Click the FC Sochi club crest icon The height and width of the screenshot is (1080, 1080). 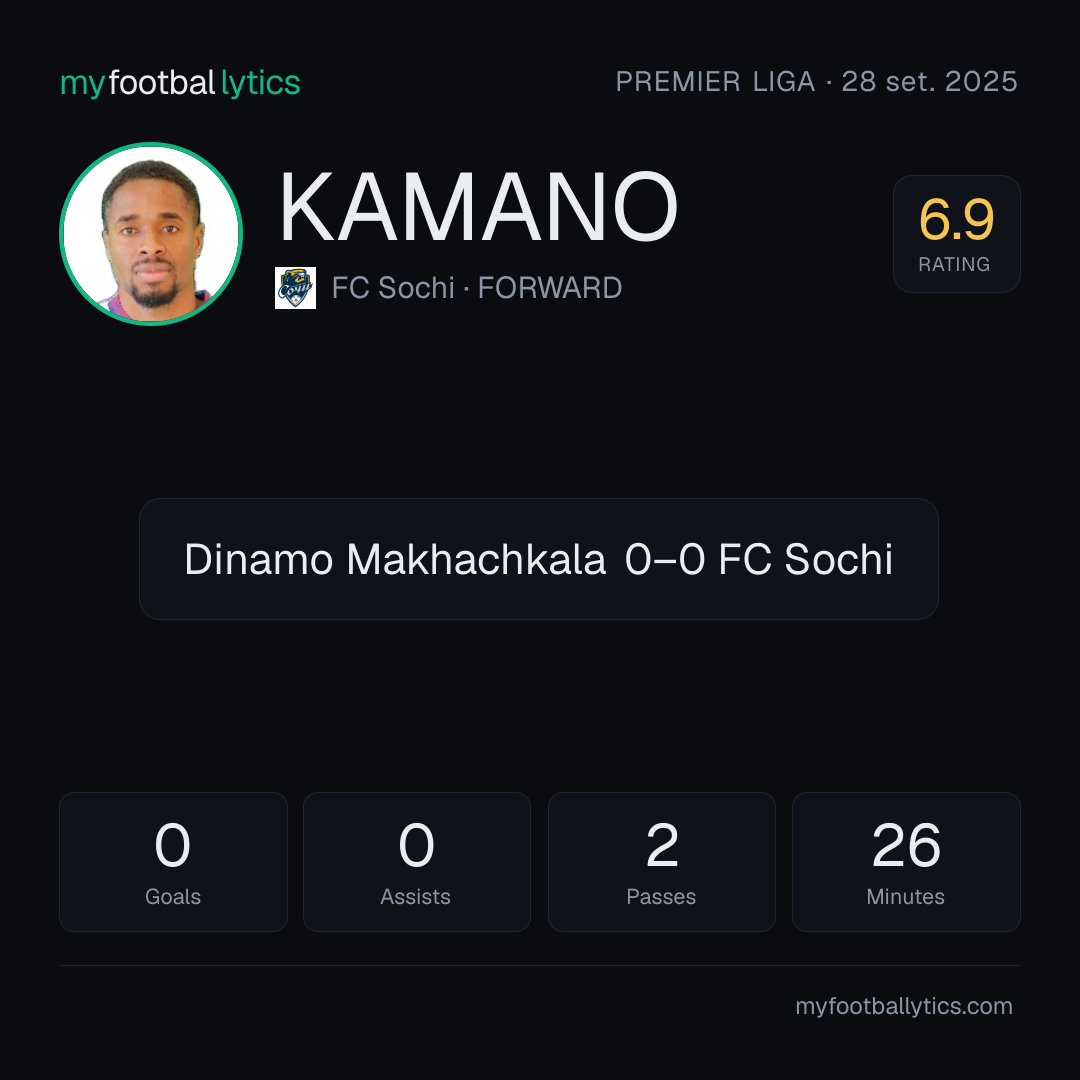click(x=295, y=288)
